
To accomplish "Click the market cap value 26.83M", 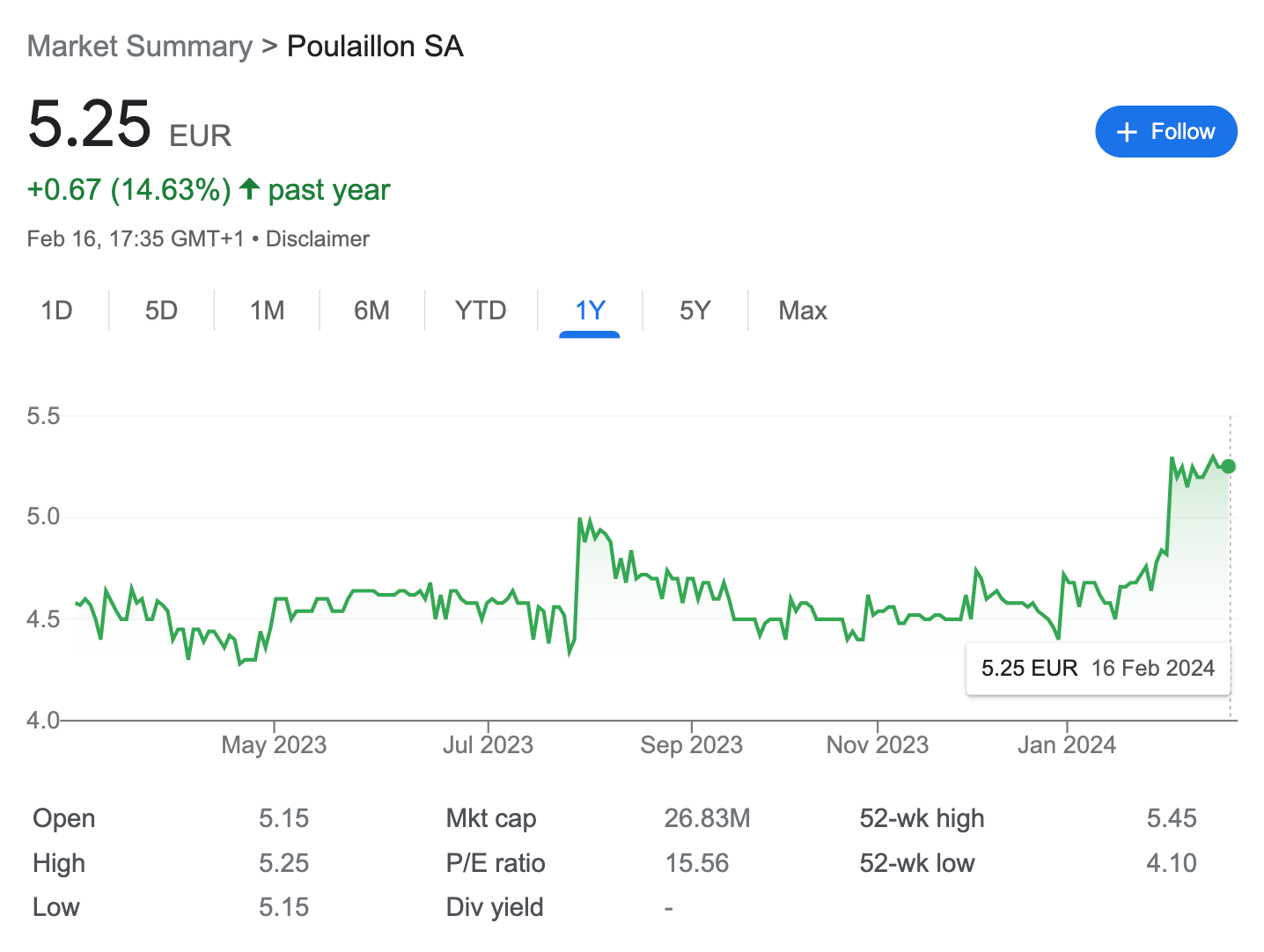I will pyautogui.click(x=707, y=818).
